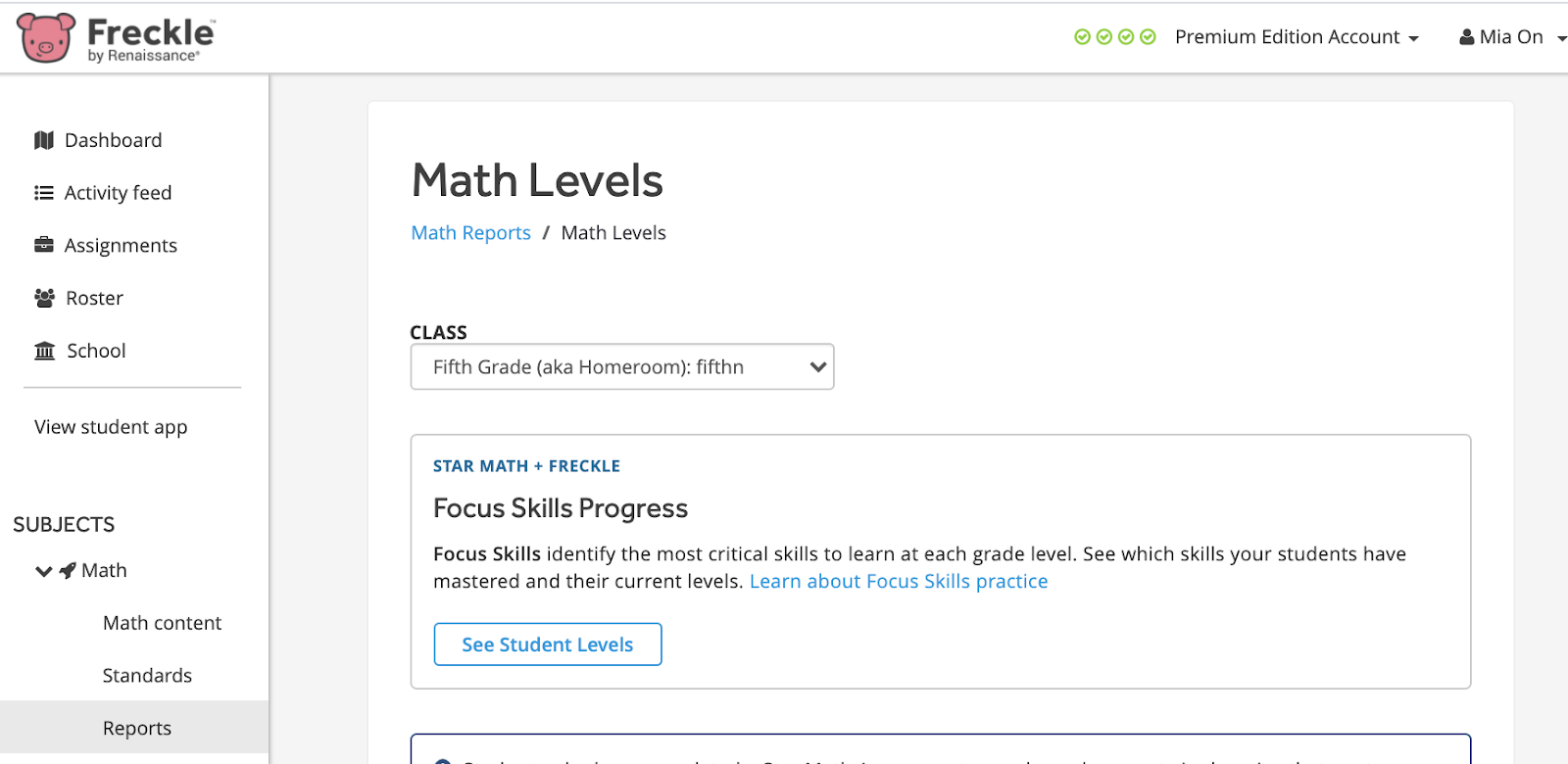The image size is (1568, 764).
Task: Click the first green checkmark badge
Action: tap(1082, 36)
